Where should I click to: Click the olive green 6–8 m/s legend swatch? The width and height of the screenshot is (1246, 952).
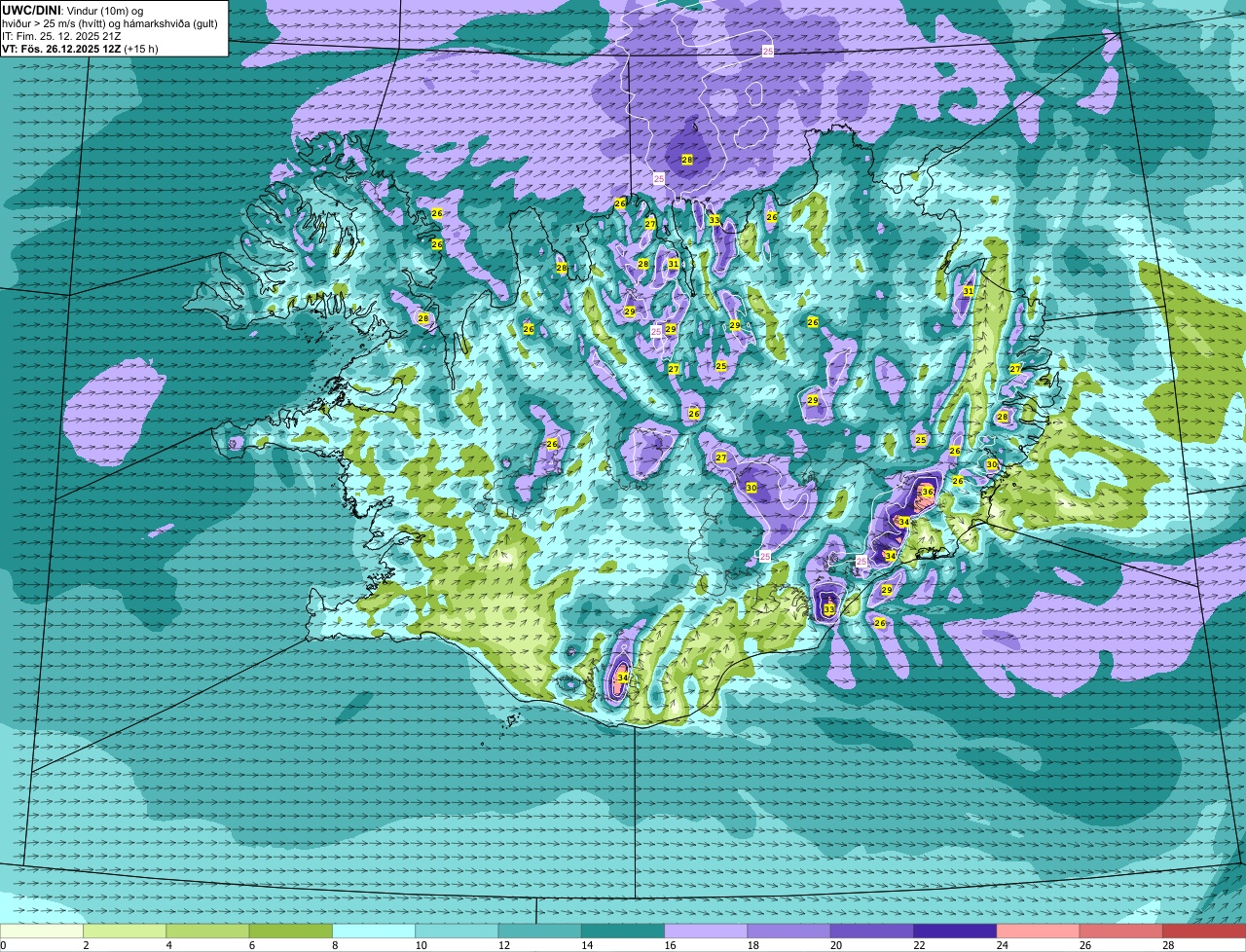[291, 931]
